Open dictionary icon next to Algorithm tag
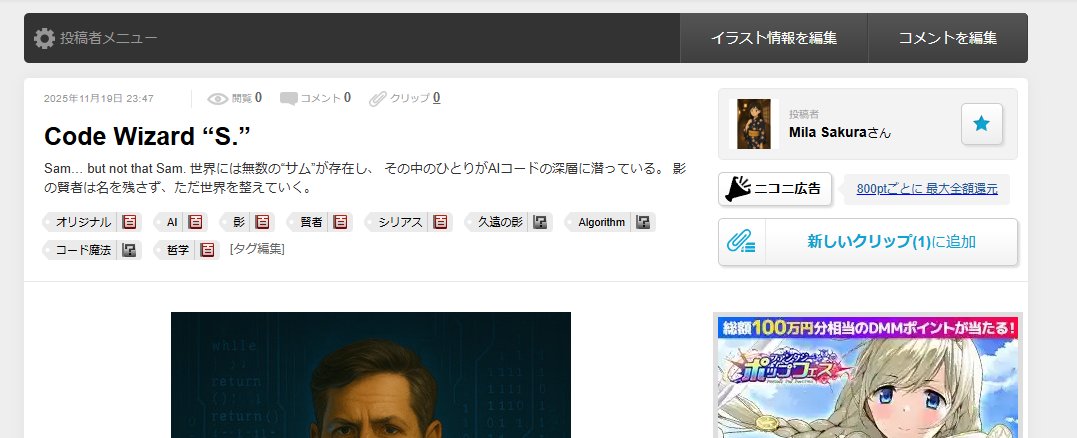Viewport: 1077px width, 438px height. click(643, 222)
